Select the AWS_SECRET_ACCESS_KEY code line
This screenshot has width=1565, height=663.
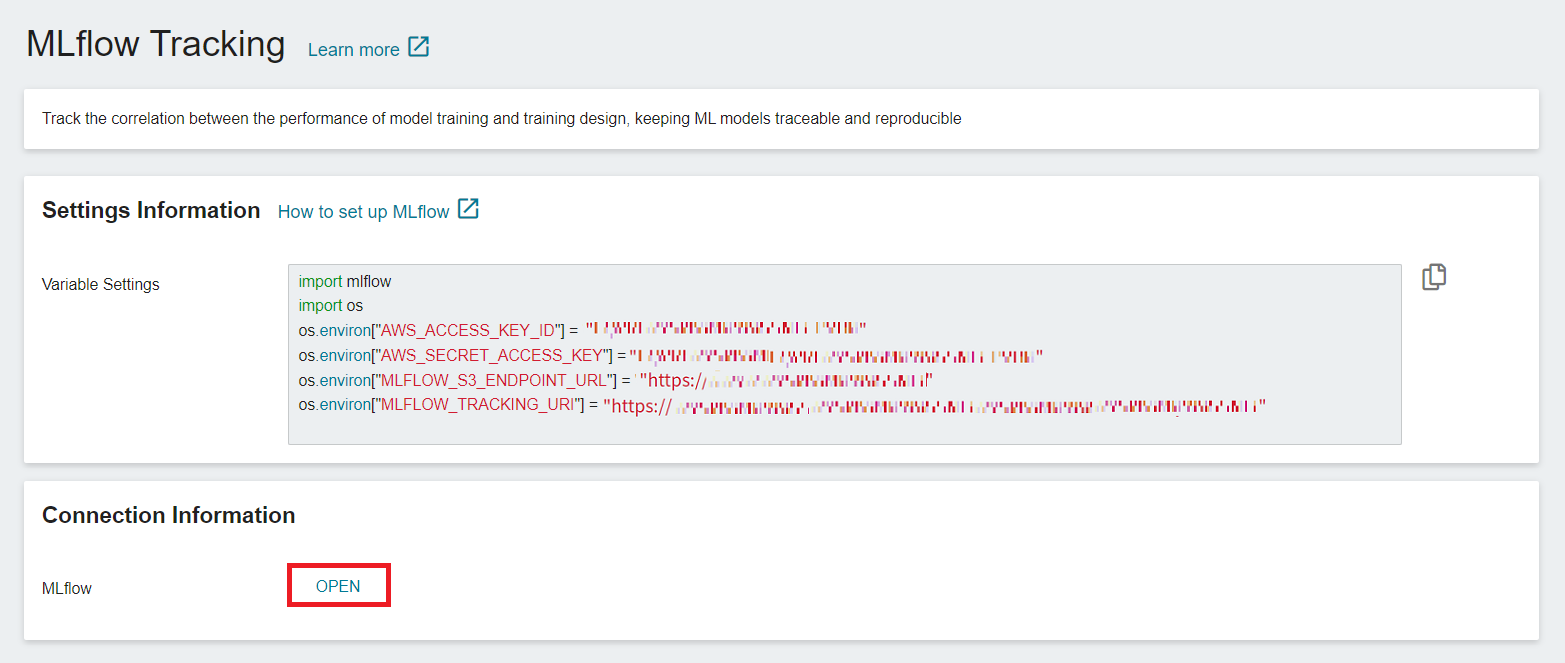[671, 355]
